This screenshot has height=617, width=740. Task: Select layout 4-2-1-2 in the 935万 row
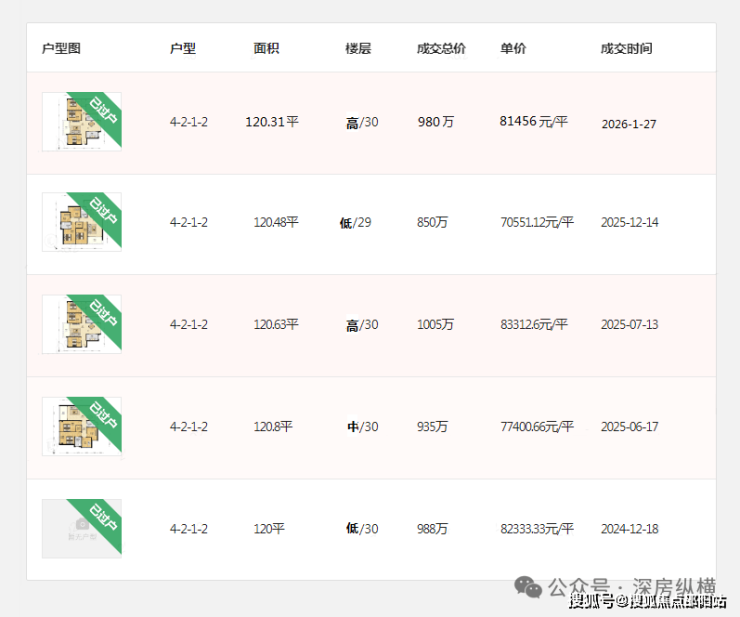pyautogui.click(x=189, y=427)
